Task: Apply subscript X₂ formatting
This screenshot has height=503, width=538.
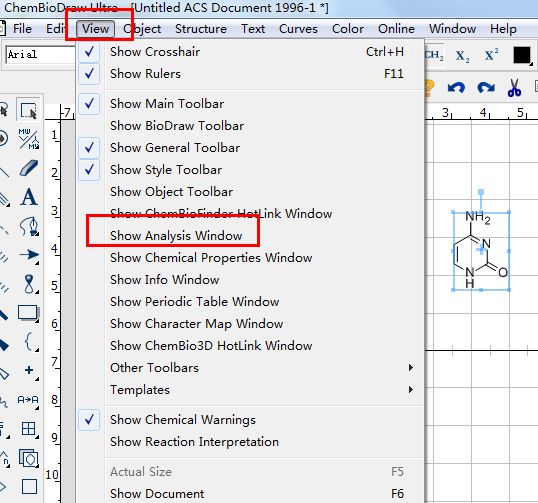Action: (x=462, y=56)
